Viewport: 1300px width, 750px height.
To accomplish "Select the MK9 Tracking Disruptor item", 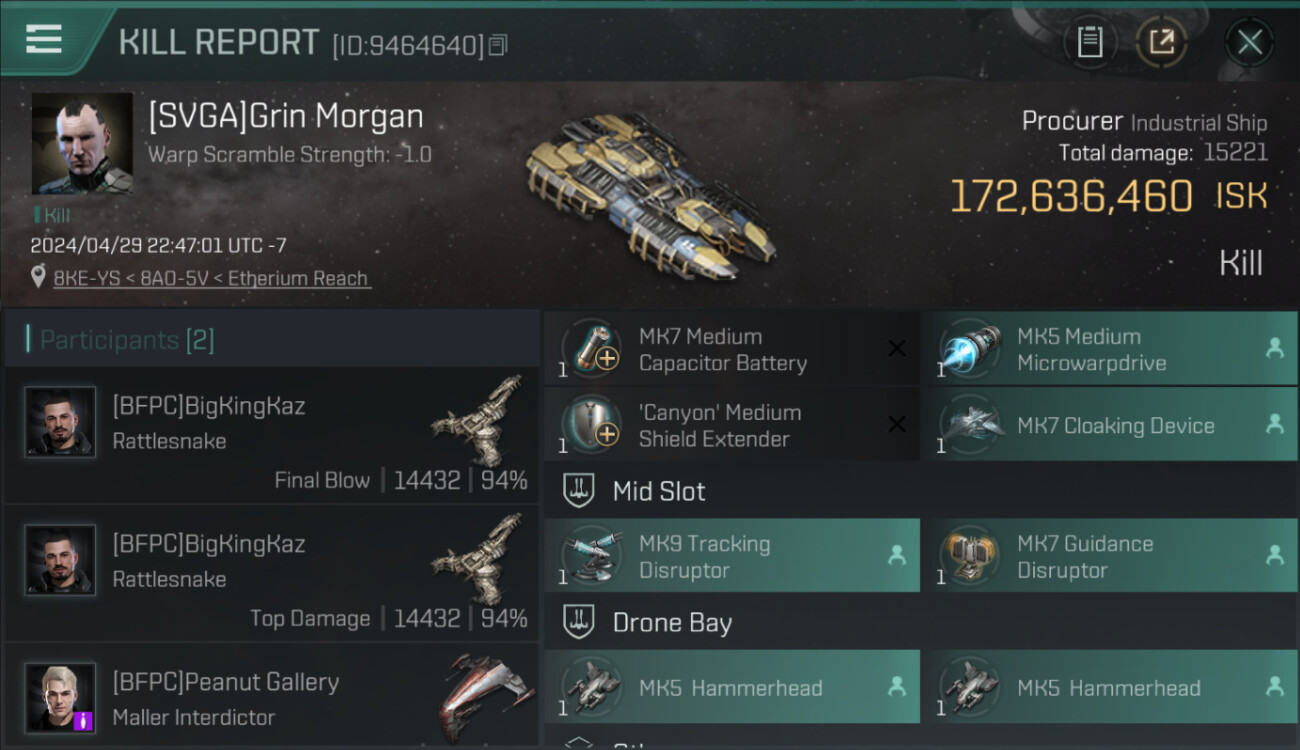I will pyautogui.click(x=731, y=556).
